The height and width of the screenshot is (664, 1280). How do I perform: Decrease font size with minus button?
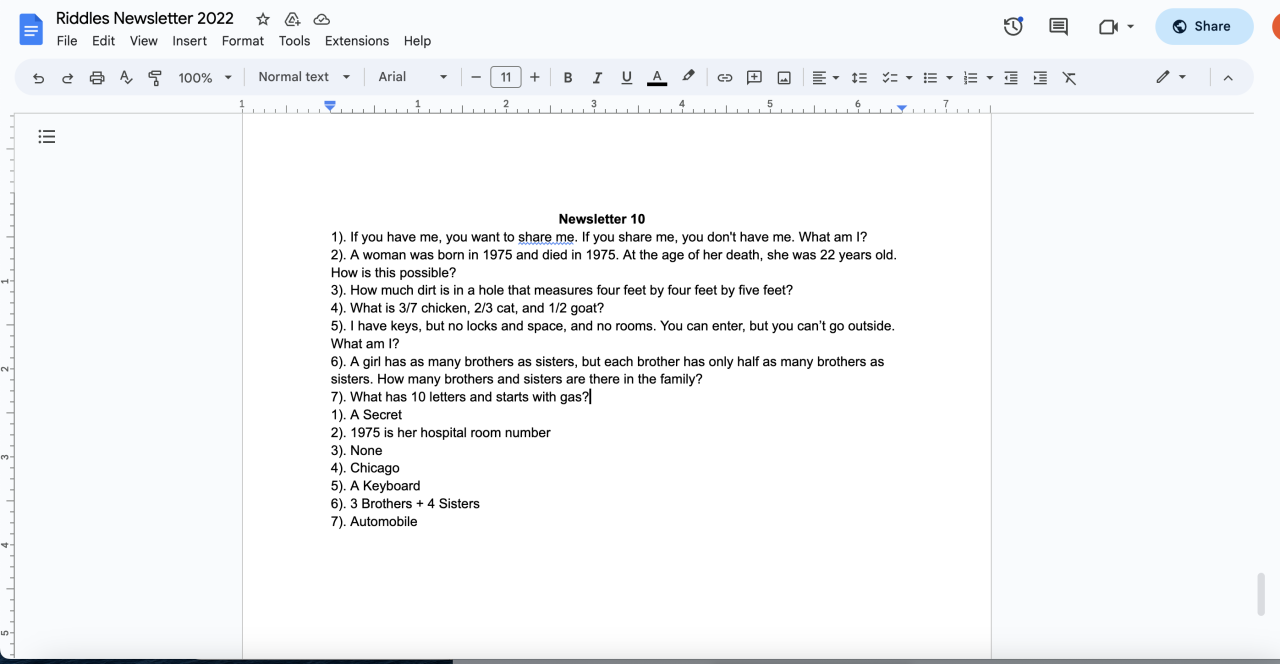[x=476, y=77]
